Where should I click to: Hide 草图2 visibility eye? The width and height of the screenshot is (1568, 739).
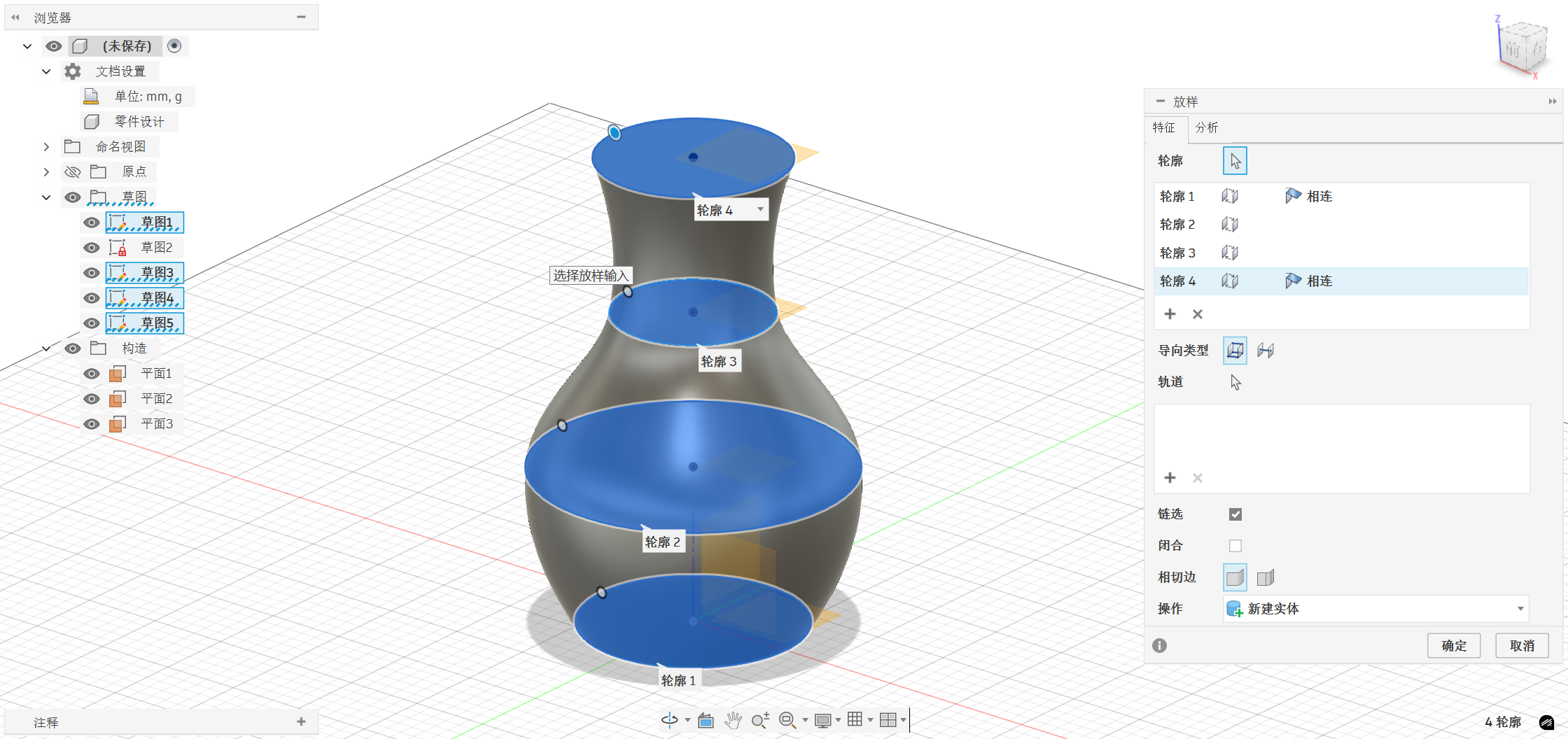[91, 248]
